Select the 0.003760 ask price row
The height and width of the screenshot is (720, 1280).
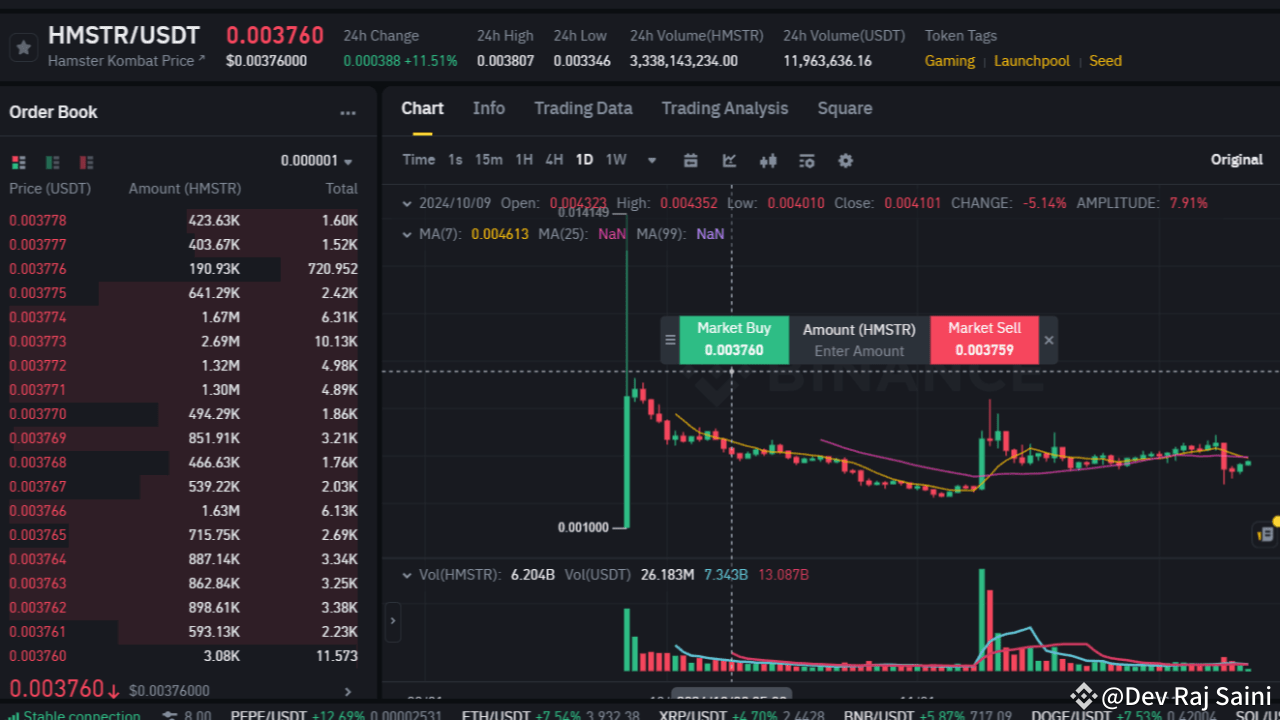[x=184, y=656]
